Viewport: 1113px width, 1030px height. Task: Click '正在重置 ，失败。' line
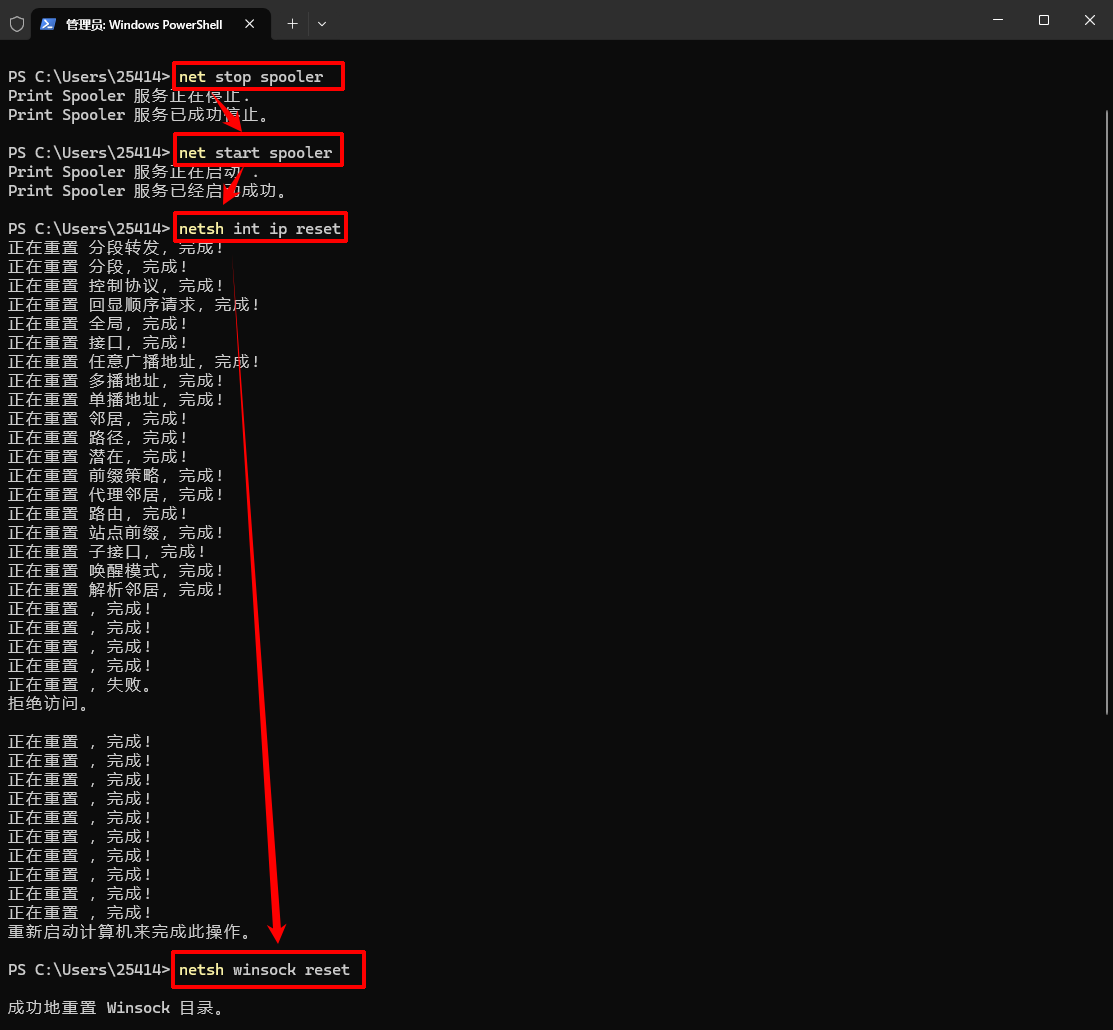click(80, 685)
